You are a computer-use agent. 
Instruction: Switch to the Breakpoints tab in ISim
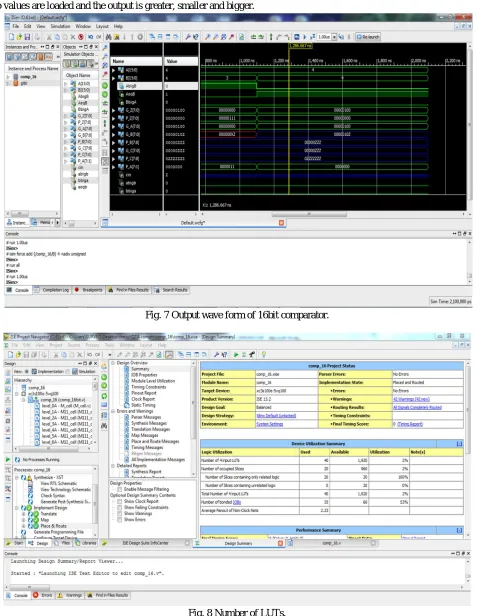[88, 290]
